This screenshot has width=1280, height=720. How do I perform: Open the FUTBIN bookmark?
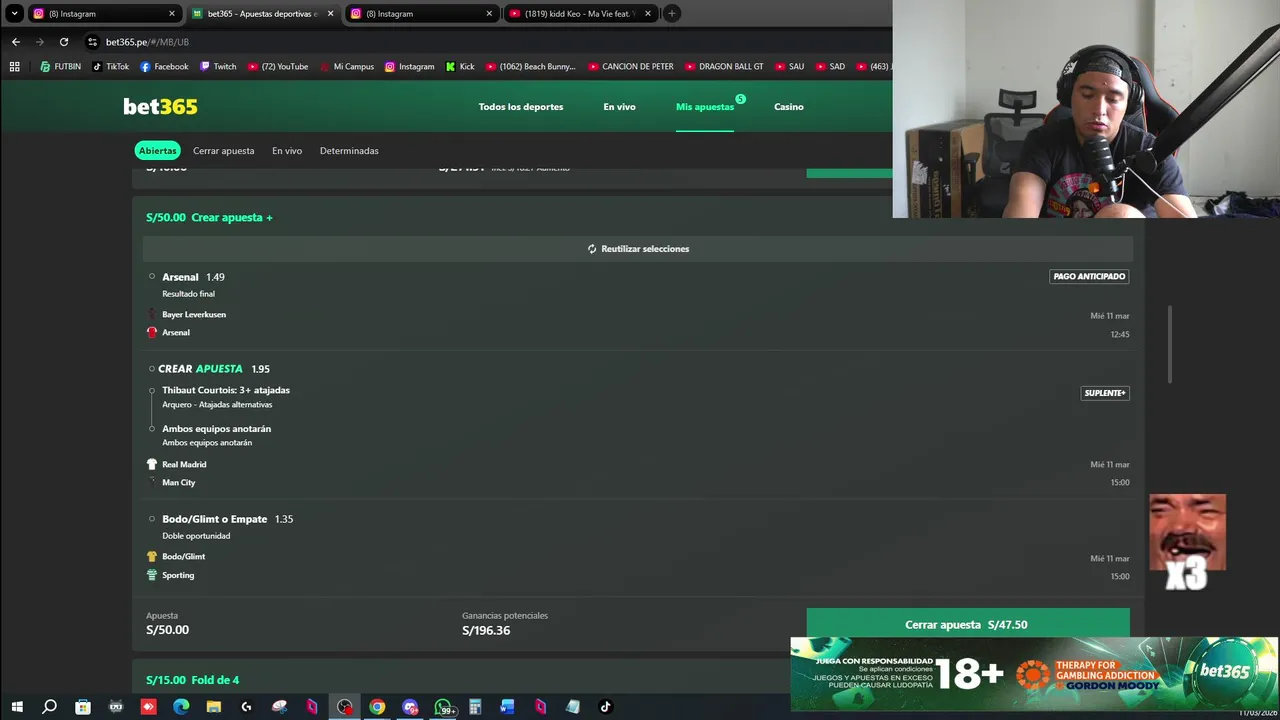61,67
